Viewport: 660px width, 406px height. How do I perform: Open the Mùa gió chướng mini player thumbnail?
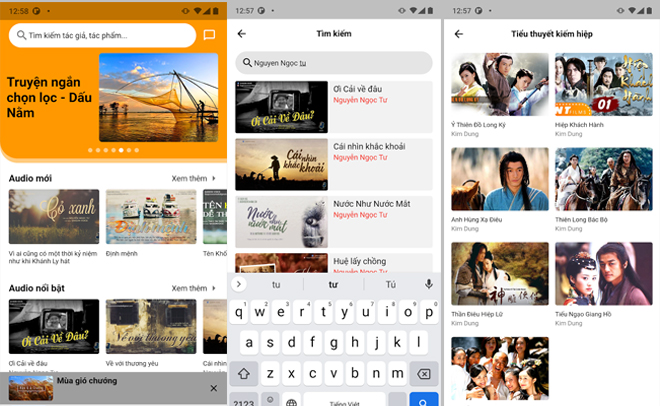[31, 388]
